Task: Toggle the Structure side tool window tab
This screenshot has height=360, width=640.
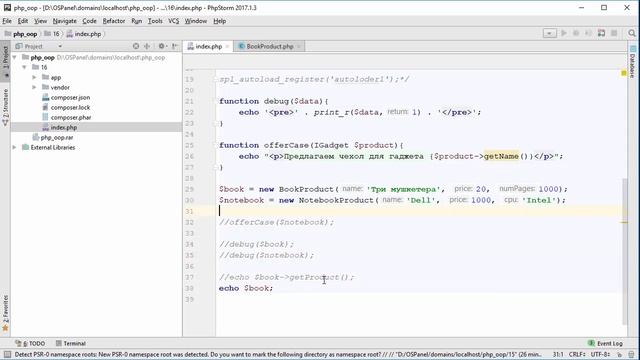Action: [x=5, y=107]
